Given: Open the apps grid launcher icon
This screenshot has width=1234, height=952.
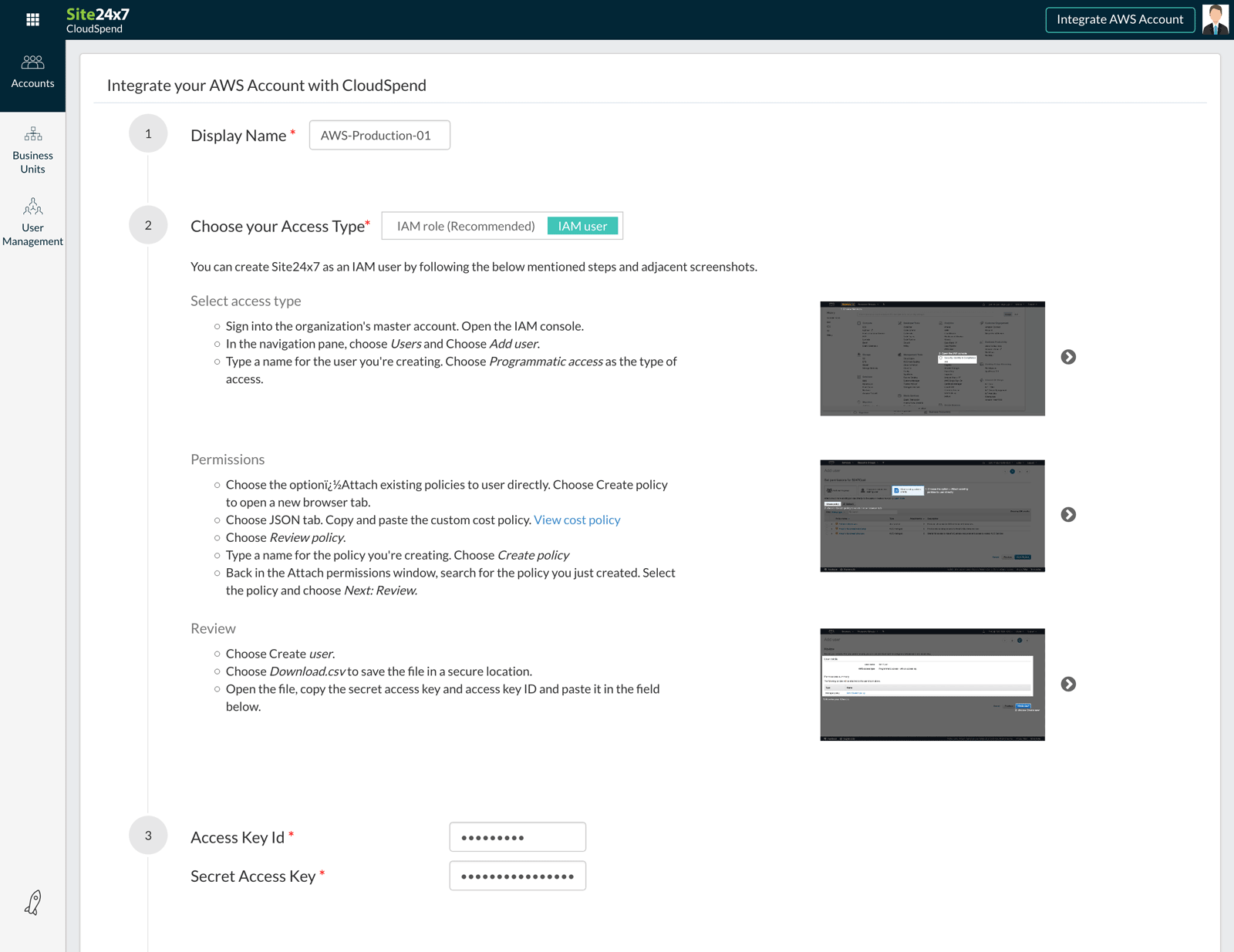Looking at the screenshot, I should pyautogui.click(x=32, y=20).
